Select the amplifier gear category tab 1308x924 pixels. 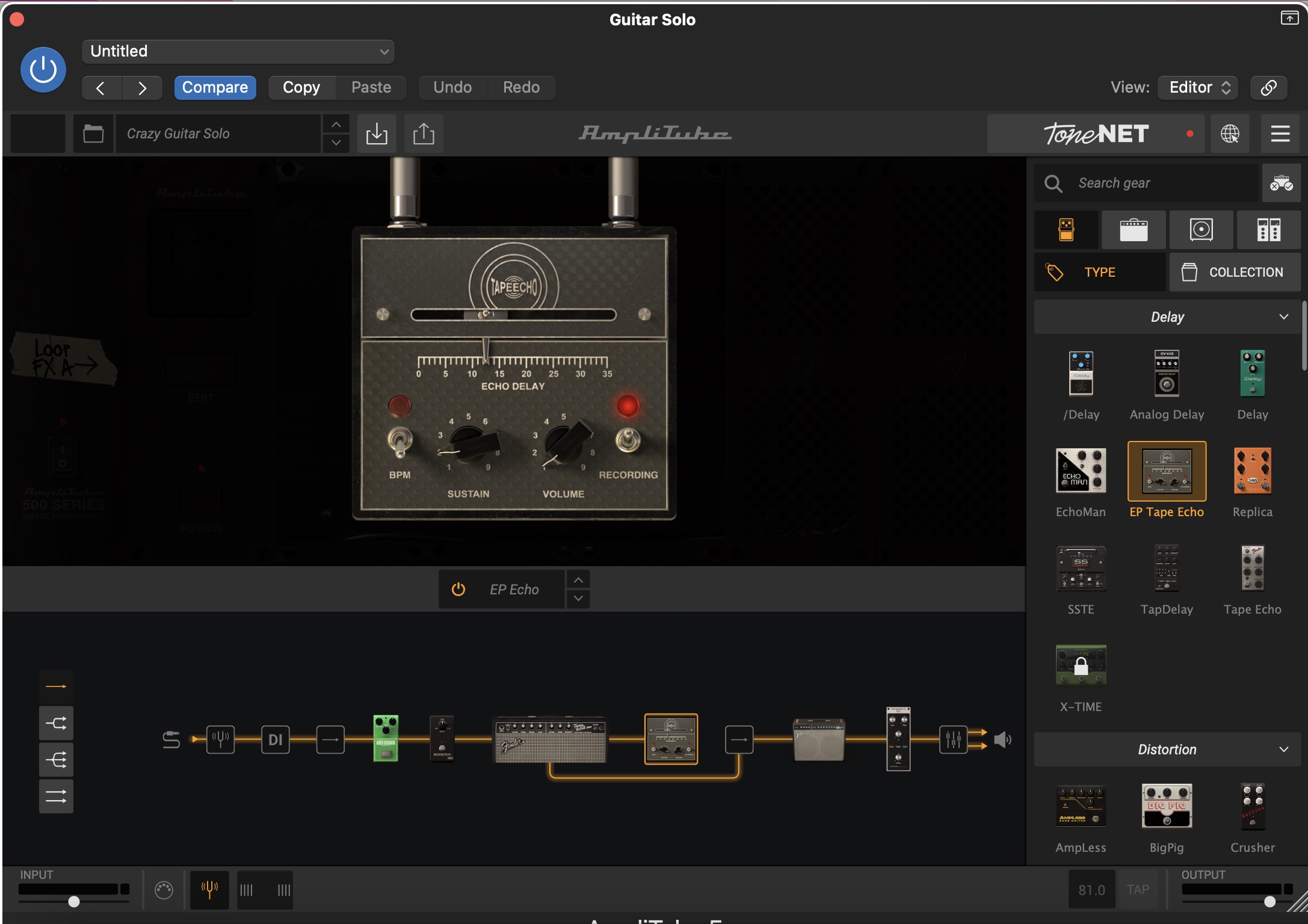click(1134, 230)
